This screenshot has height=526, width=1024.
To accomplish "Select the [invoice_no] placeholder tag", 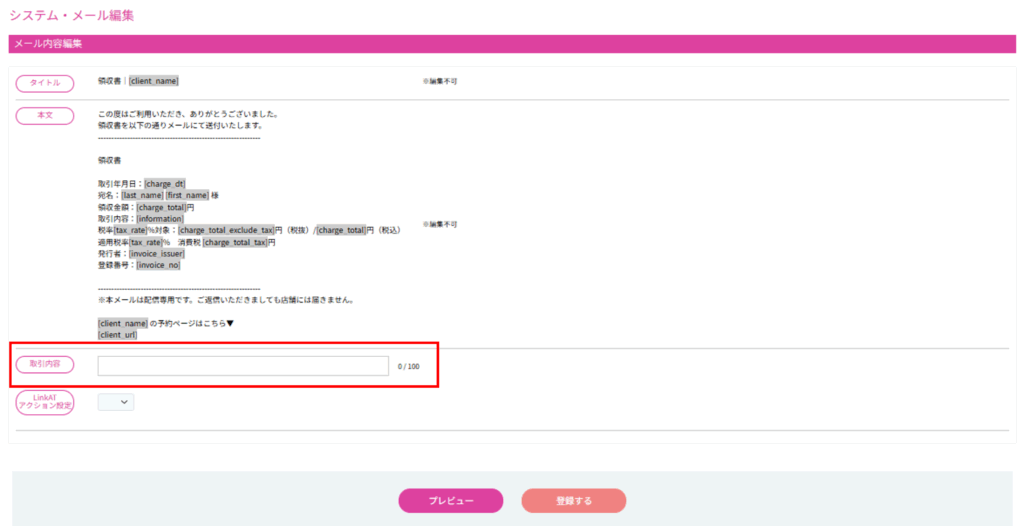I will 158,265.
